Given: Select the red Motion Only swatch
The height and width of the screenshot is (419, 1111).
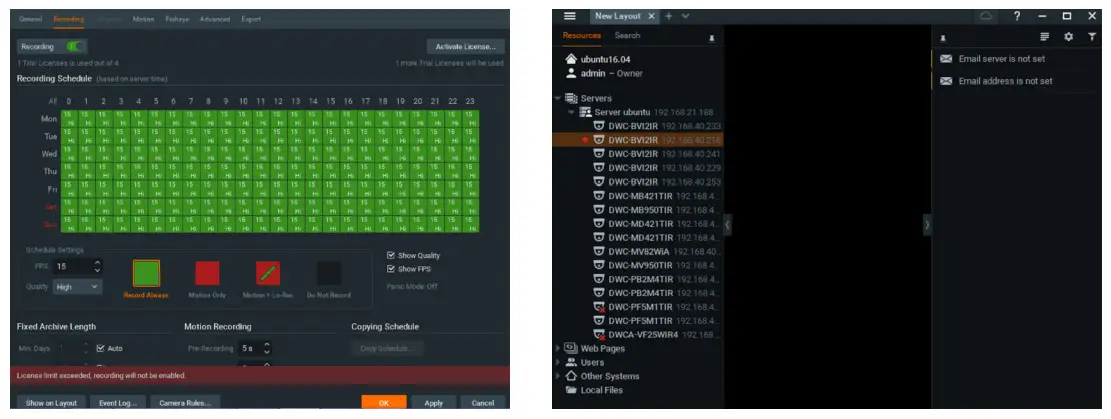Looking at the screenshot, I should [207, 274].
